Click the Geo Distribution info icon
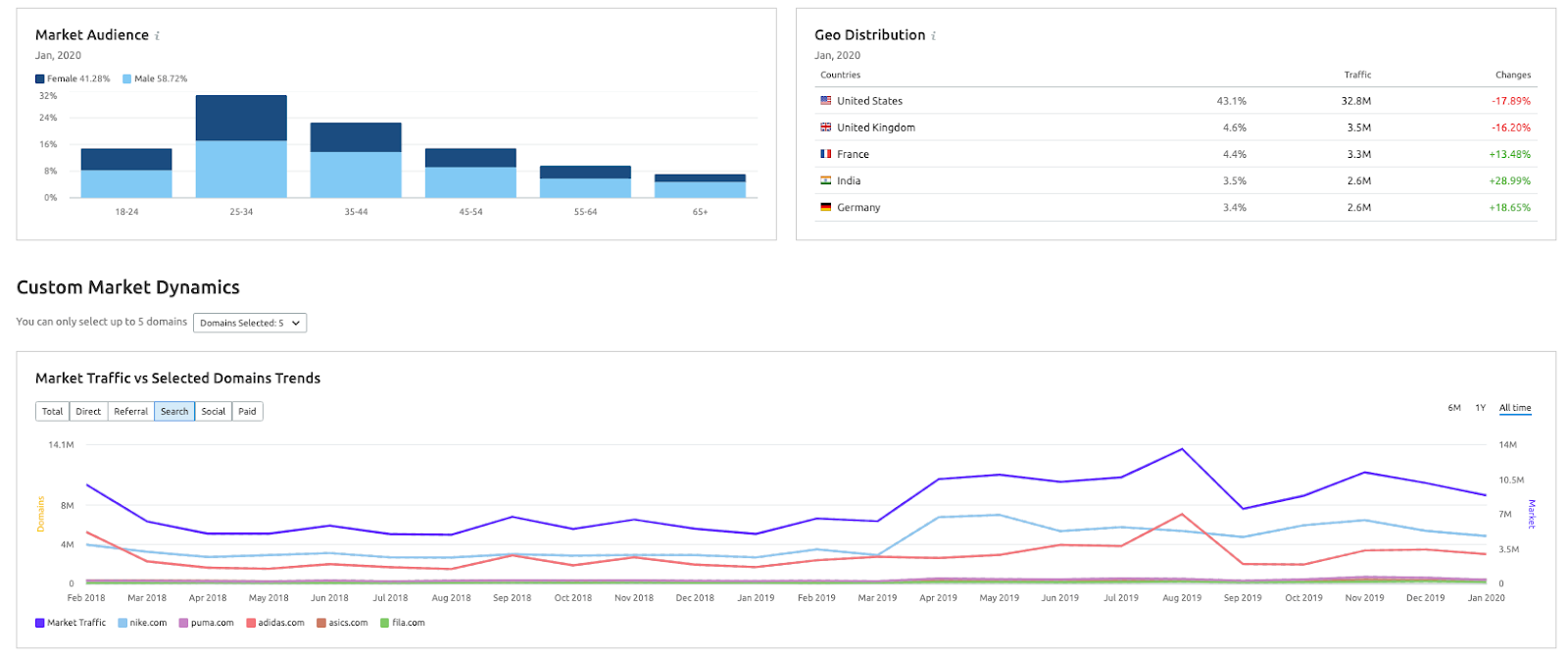 [x=933, y=36]
